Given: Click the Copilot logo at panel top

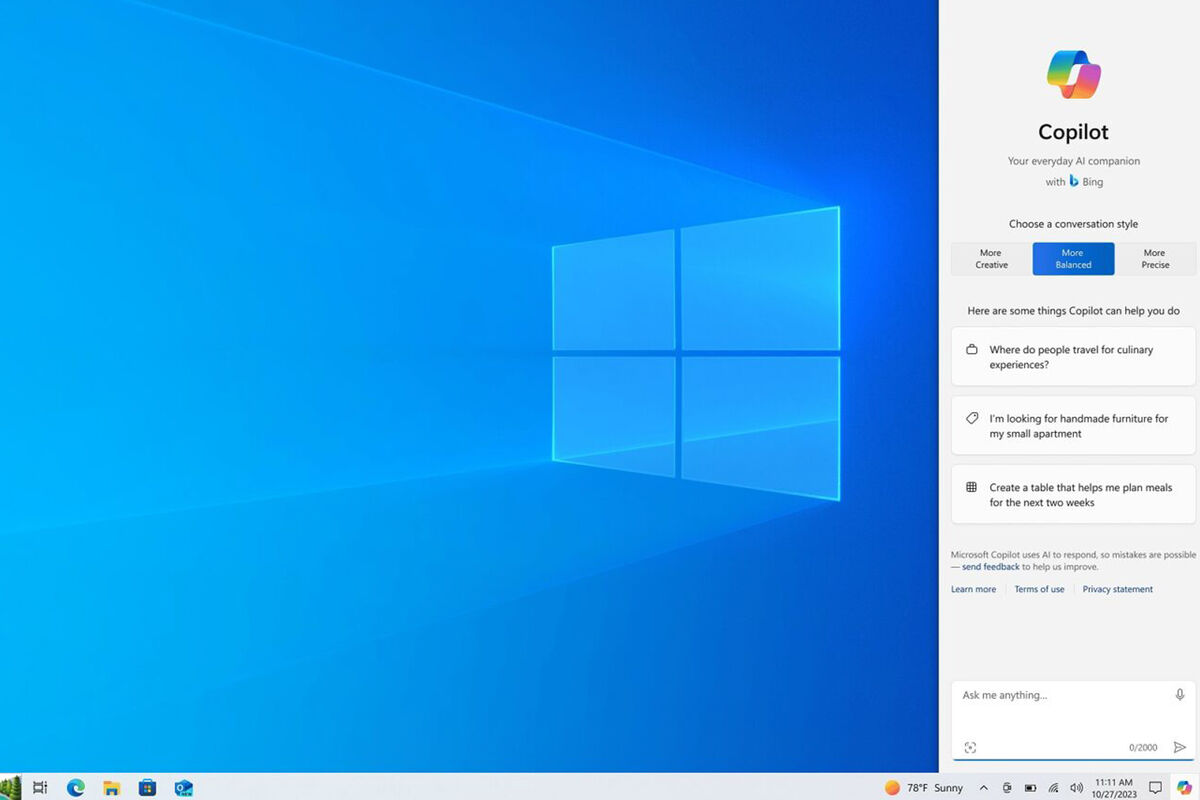Looking at the screenshot, I should [x=1073, y=75].
